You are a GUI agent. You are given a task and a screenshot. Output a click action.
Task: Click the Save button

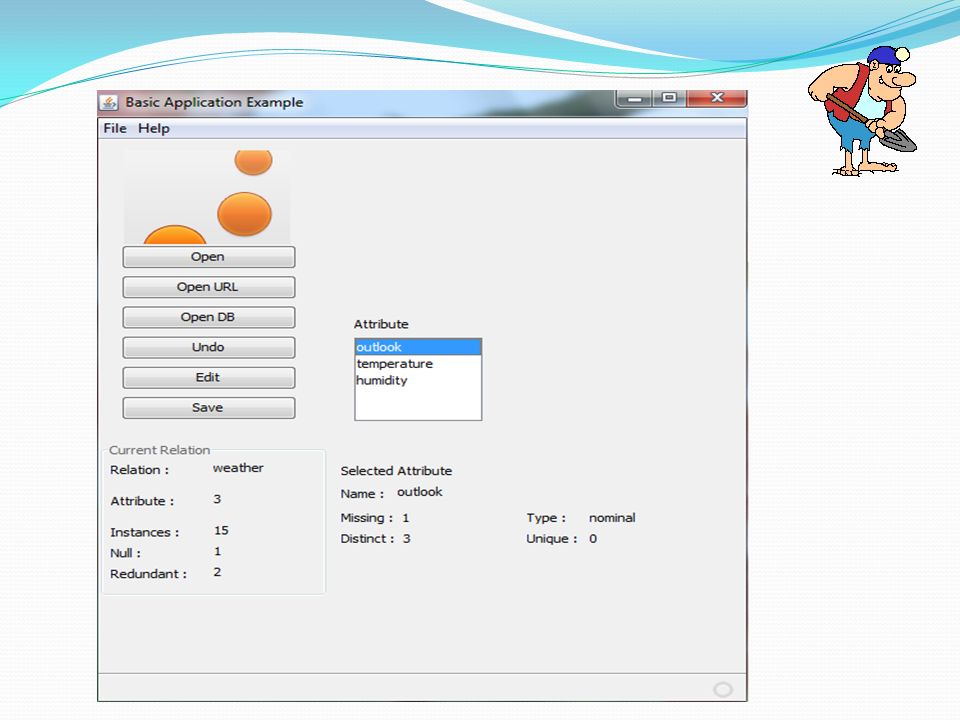click(x=209, y=408)
